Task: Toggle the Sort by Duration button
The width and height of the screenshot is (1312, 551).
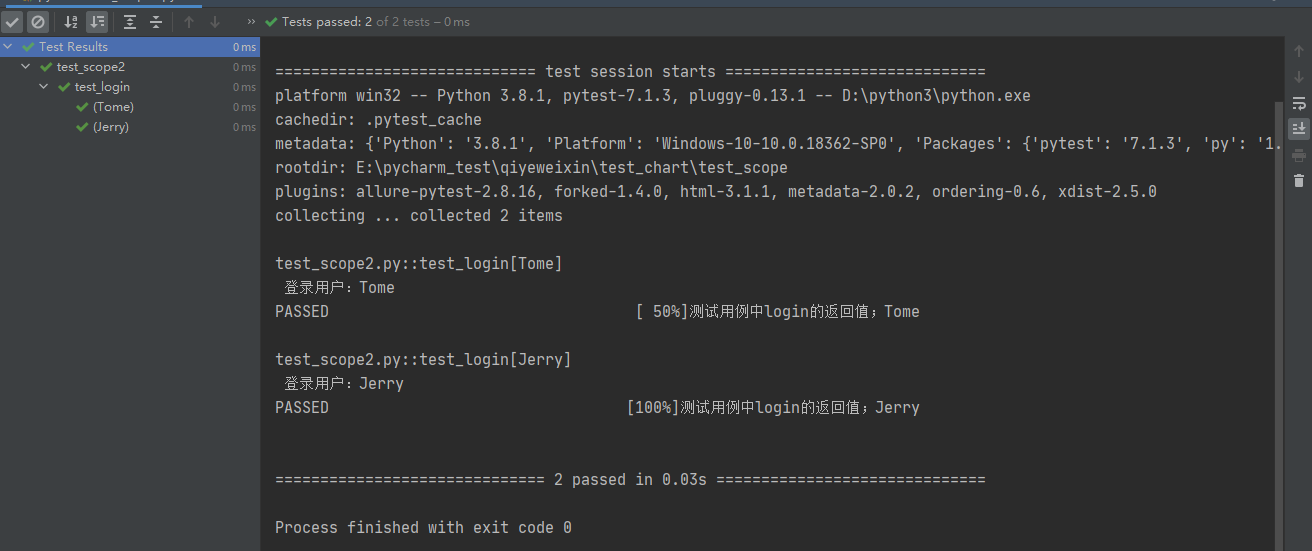Action: 97,21
